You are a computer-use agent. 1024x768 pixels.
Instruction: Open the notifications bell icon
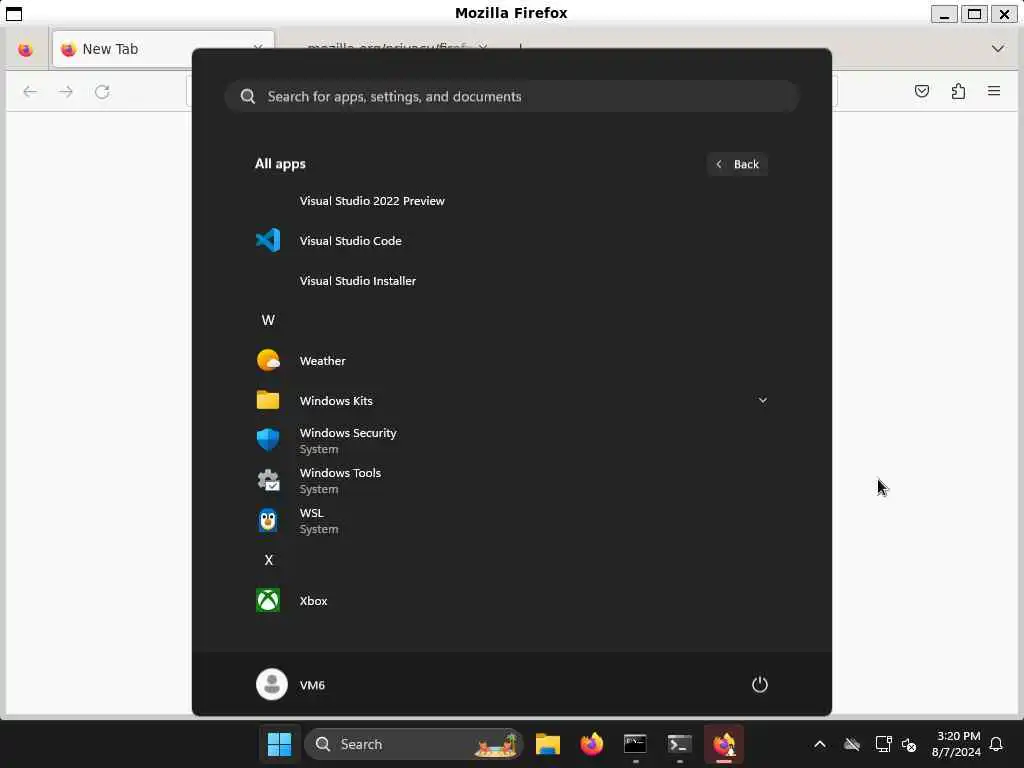pos(996,744)
